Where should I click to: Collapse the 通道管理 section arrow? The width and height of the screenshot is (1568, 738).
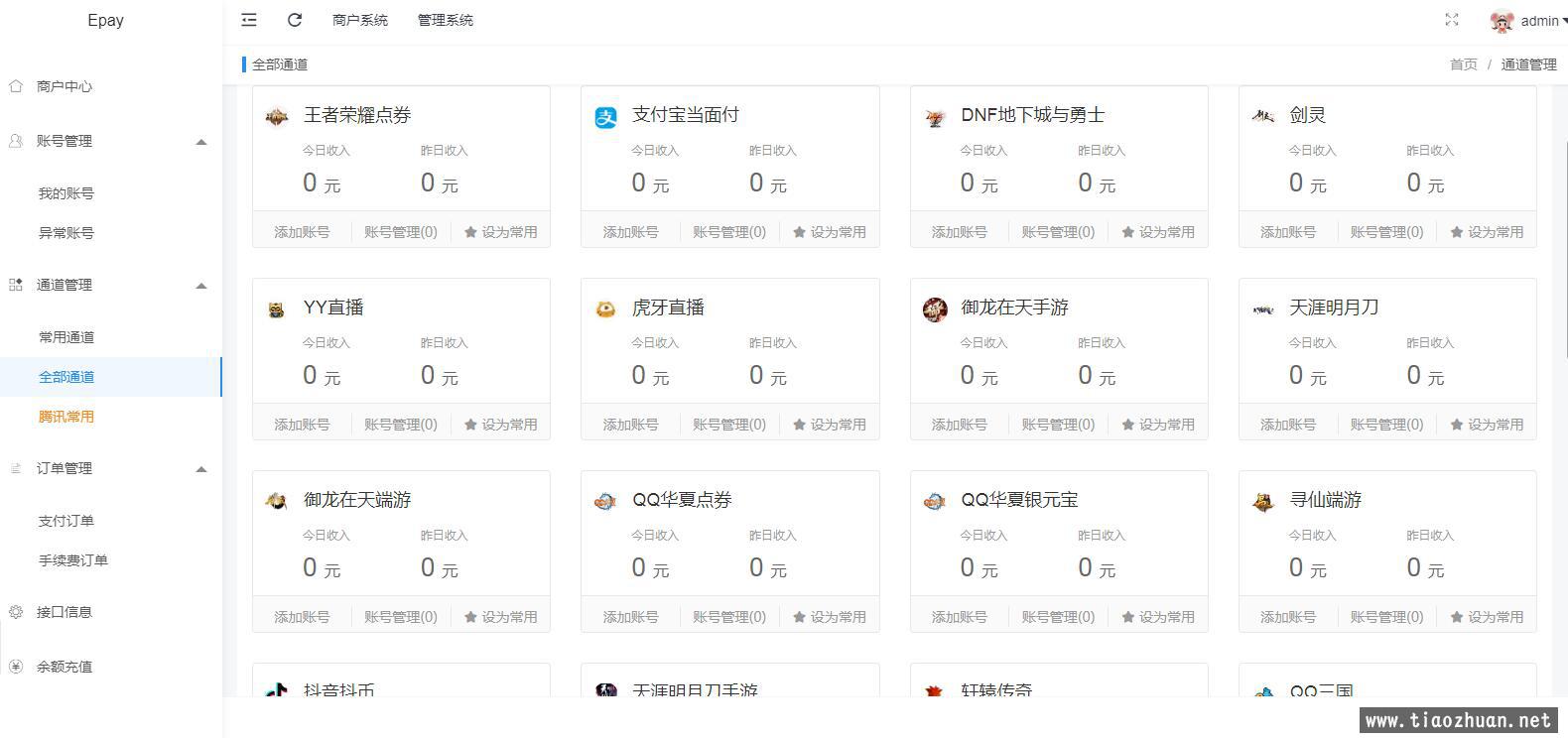[201, 286]
